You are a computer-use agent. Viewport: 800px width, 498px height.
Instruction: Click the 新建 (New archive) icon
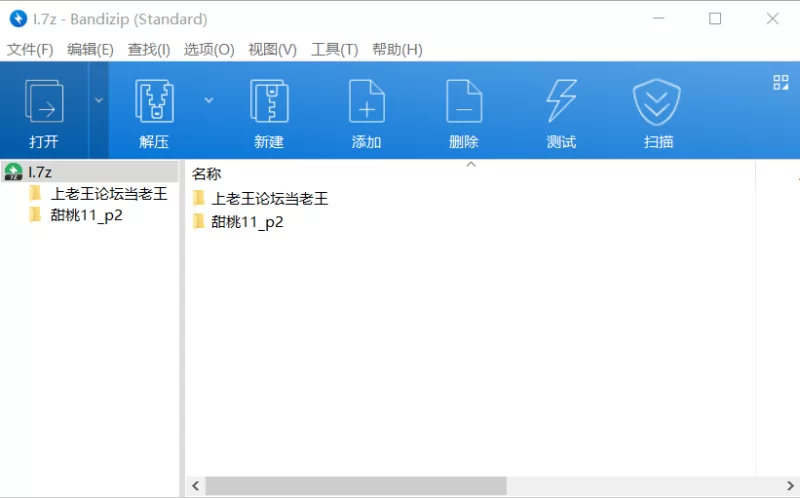269,101
